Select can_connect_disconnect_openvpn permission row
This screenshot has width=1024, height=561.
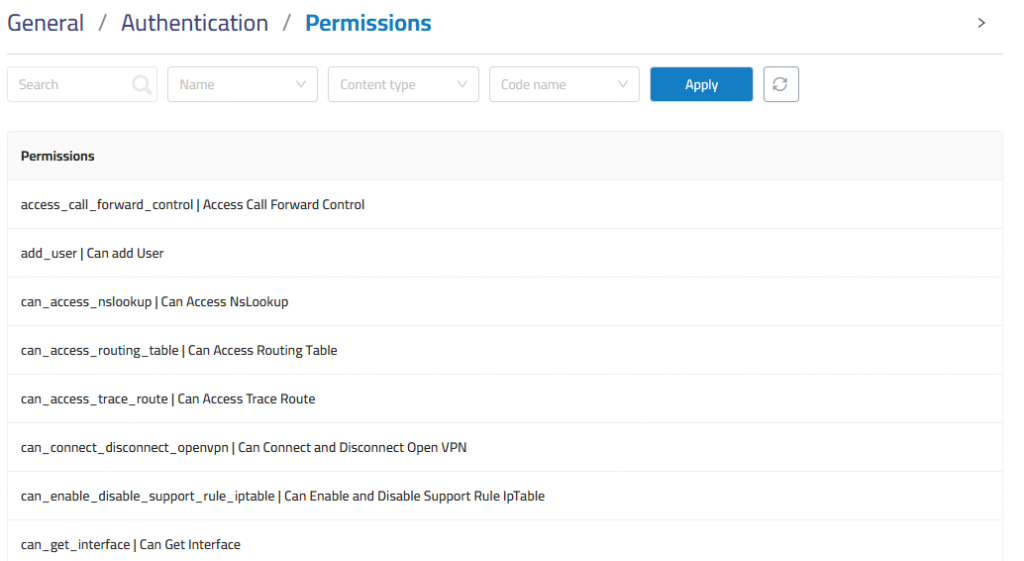(505, 447)
